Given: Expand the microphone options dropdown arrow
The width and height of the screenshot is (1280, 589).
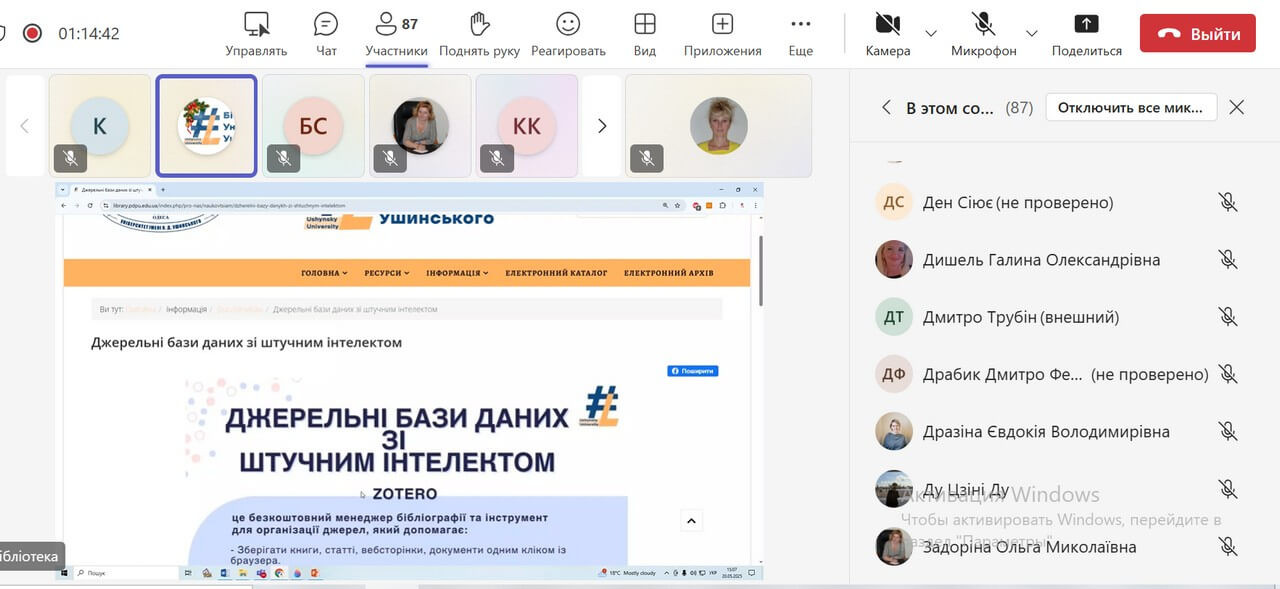Looking at the screenshot, I should click(x=1032, y=33).
